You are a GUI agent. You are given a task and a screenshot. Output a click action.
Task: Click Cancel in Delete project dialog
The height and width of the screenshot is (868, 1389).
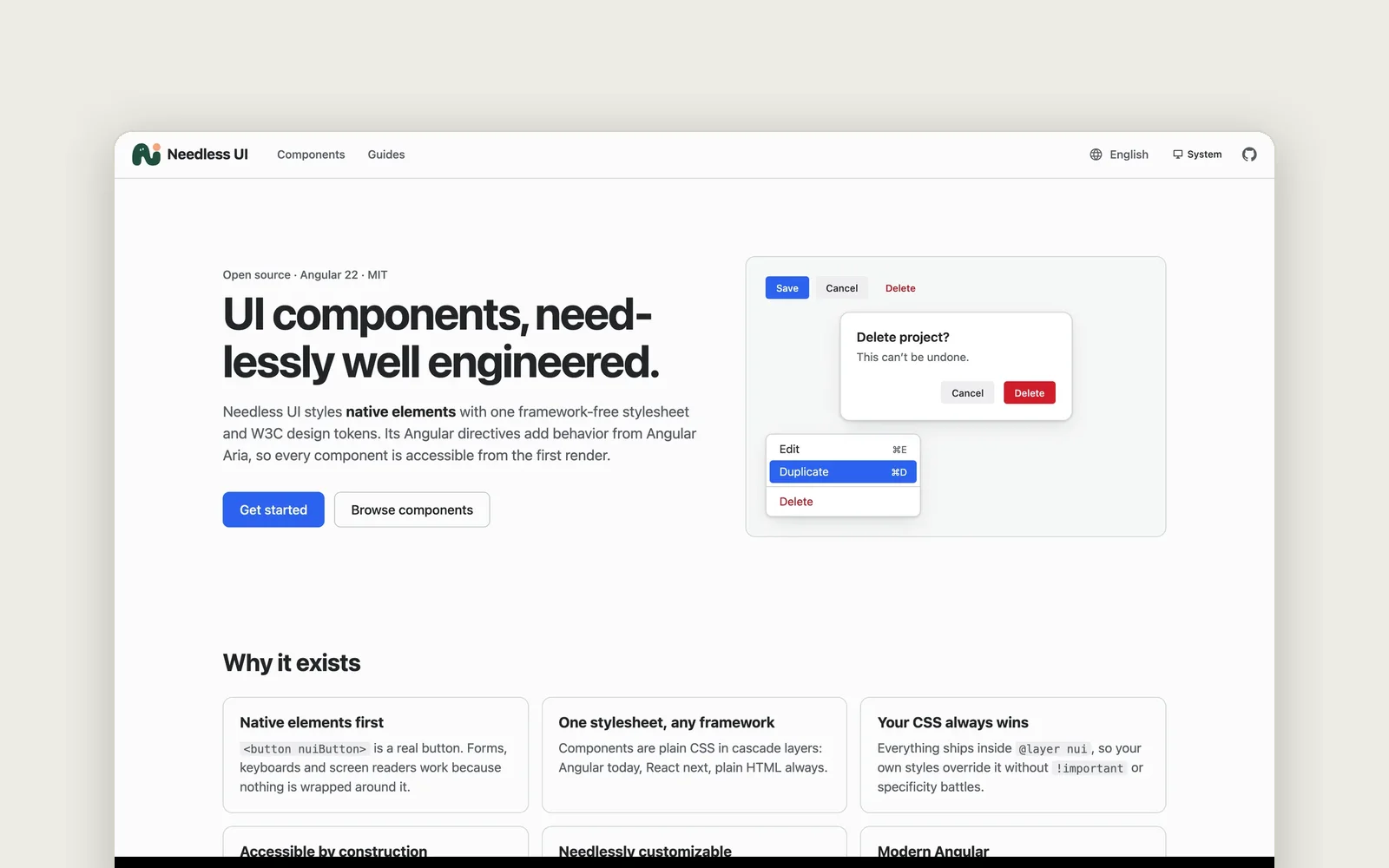point(967,393)
